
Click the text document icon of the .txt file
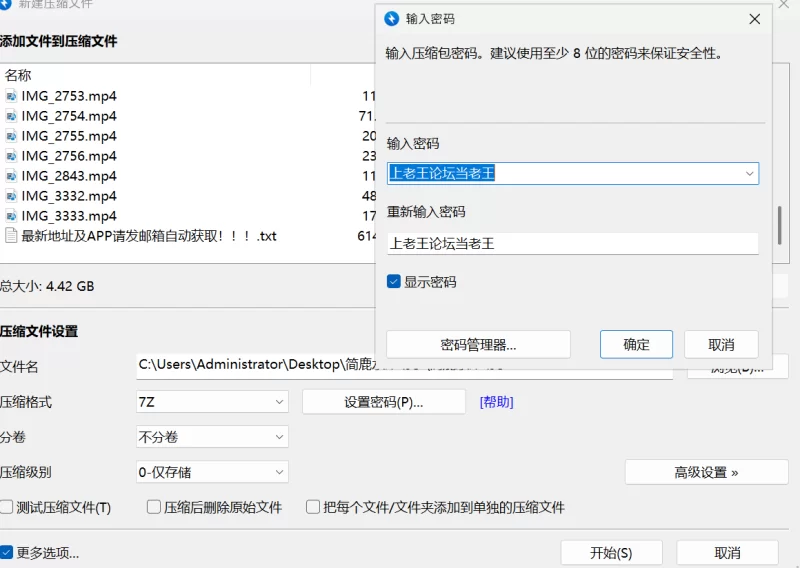(x=11, y=236)
